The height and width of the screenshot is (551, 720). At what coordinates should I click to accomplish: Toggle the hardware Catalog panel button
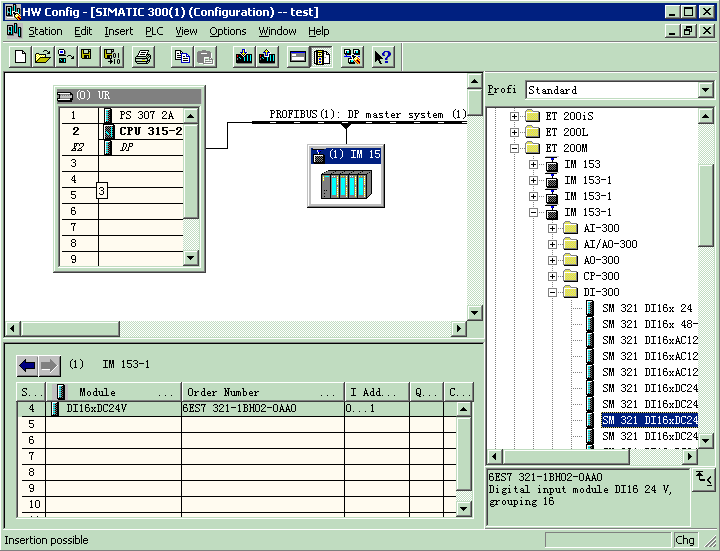point(321,57)
